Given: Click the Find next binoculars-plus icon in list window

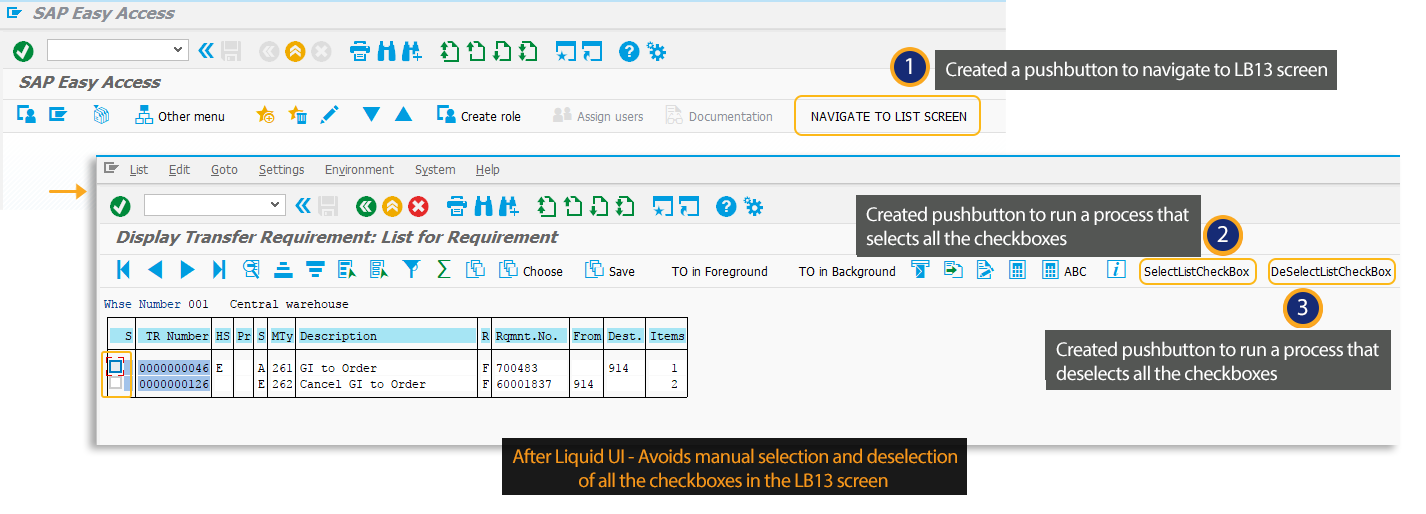Looking at the screenshot, I should [510, 206].
